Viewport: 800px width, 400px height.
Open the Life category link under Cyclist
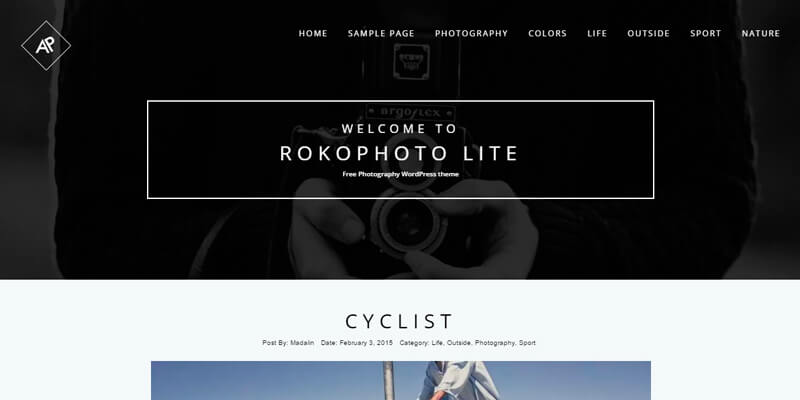(437, 343)
